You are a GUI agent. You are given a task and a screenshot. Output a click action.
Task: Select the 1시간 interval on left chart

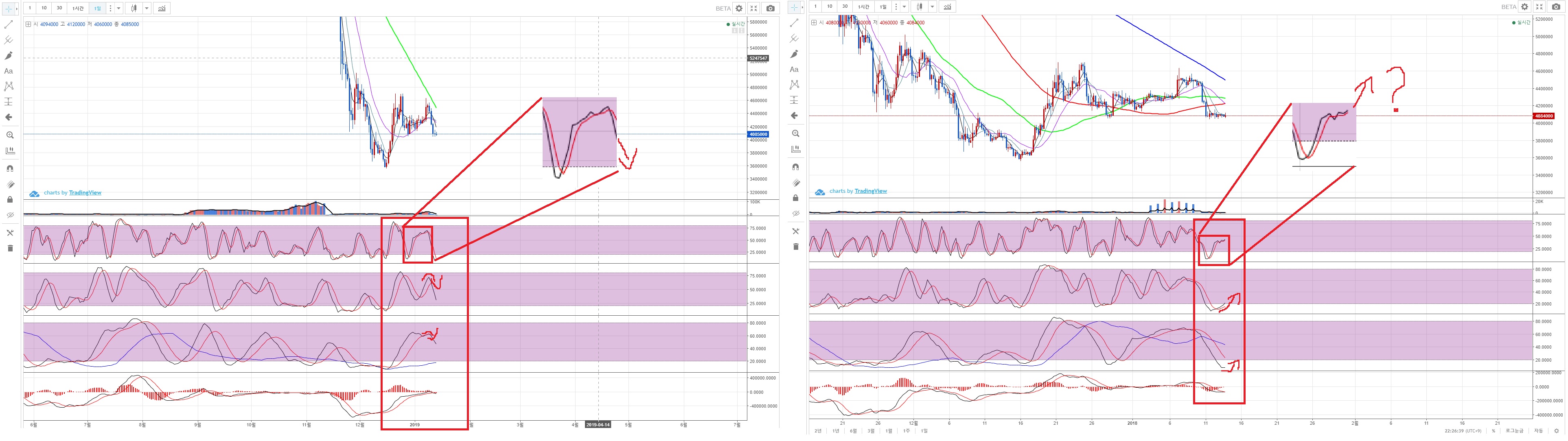coord(78,9)
